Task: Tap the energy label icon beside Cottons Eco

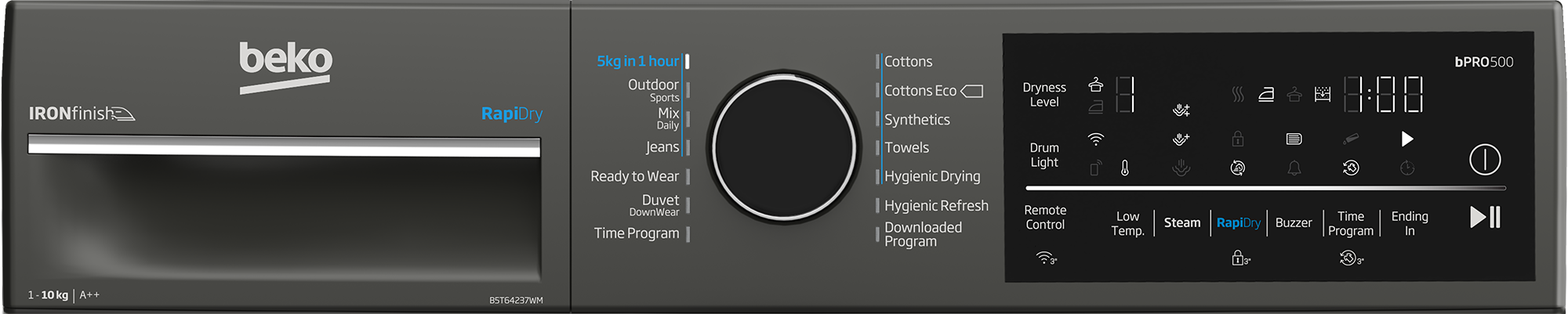Action: tap(971, 91)
